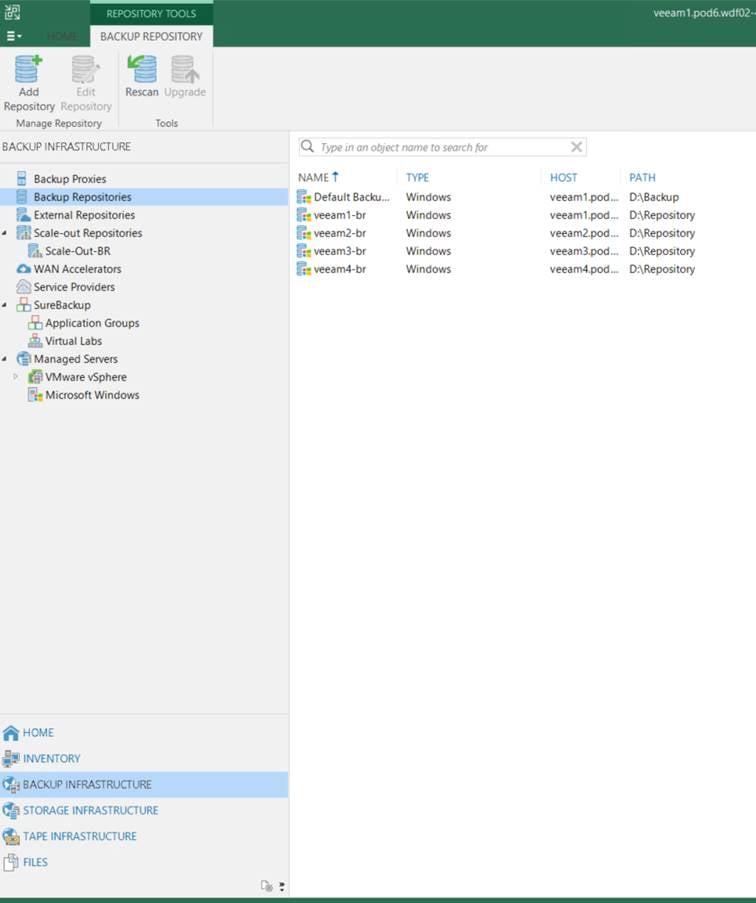Click the WAN Accelerators cloud icon
The height and width of the screenshot is (903, 756).
(24, 269)
